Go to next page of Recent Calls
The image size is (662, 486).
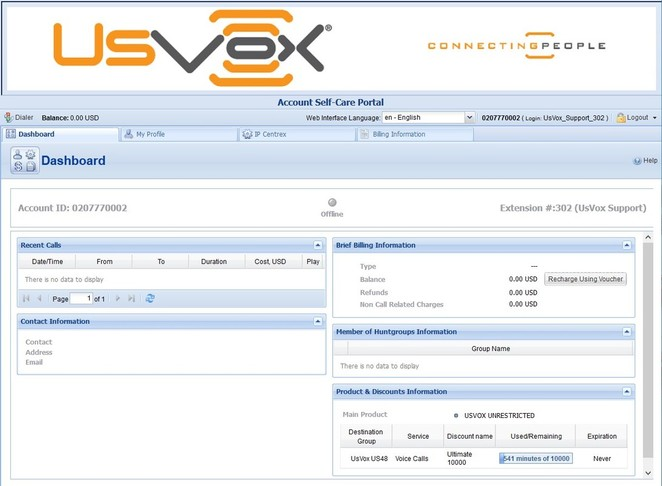coord(118,299)
